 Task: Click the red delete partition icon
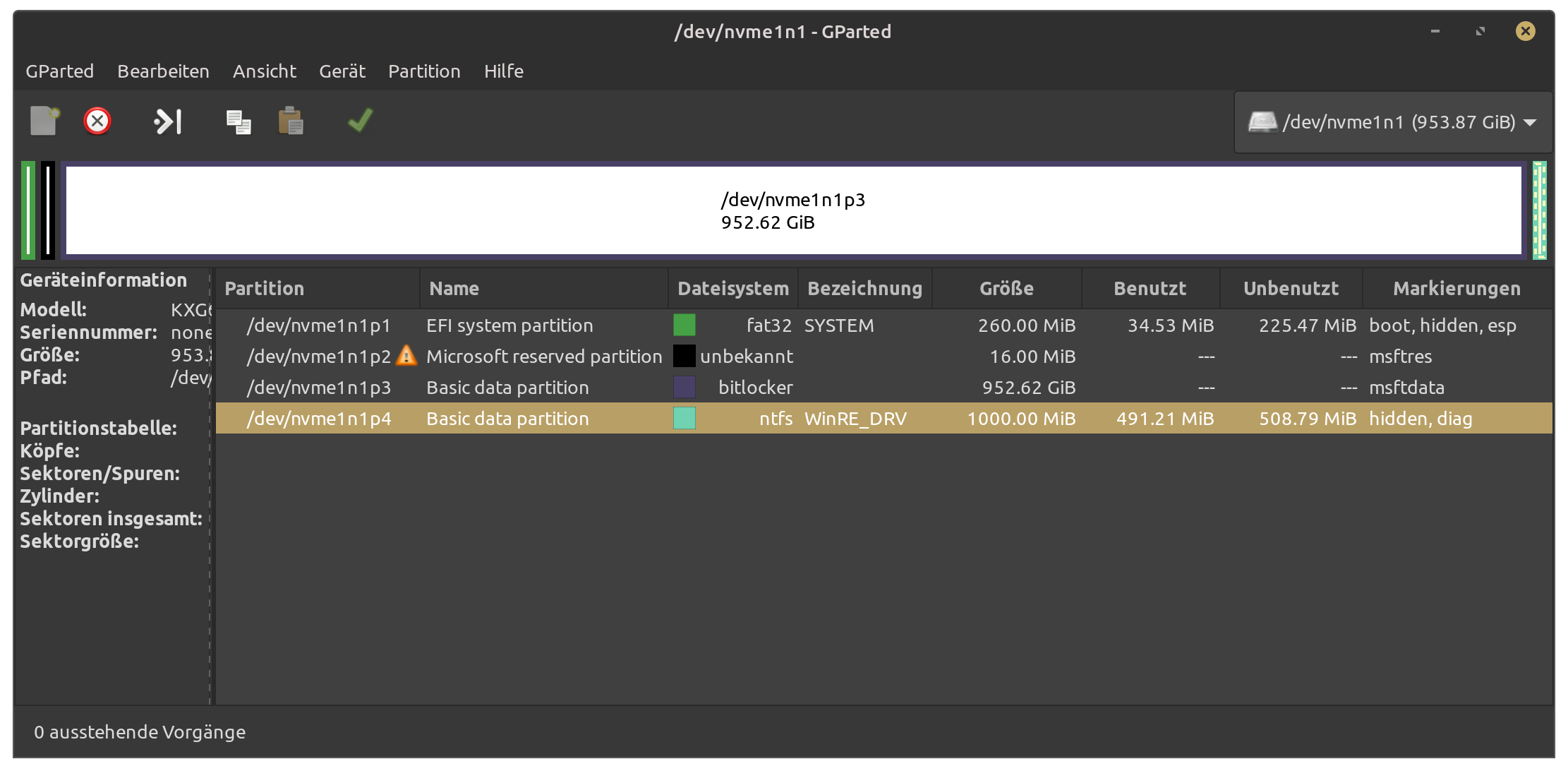(97, 121)
